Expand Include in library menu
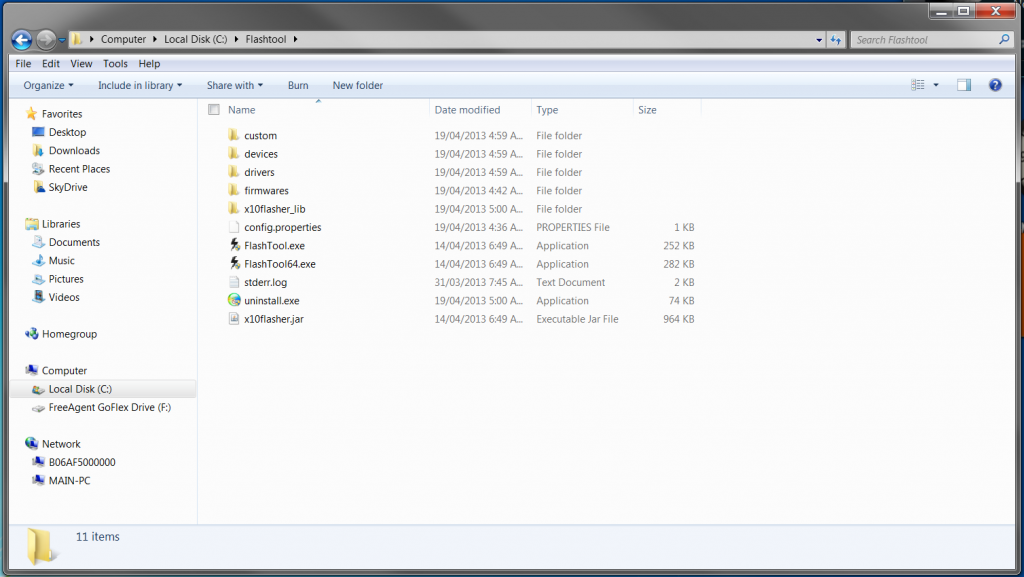1024x577 pixels. tap(140, 85)
